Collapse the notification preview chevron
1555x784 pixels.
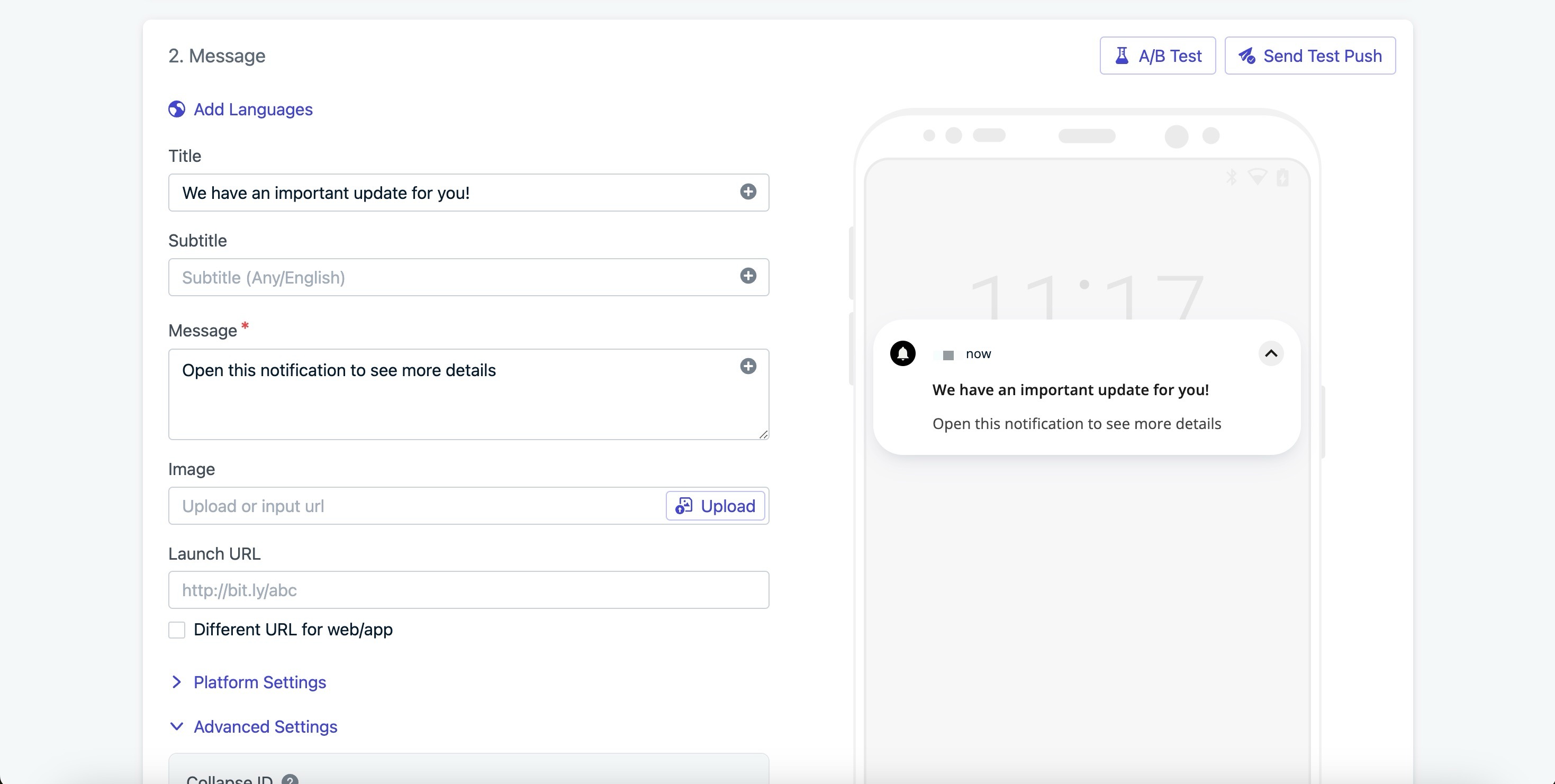(x=1271, y=354)
